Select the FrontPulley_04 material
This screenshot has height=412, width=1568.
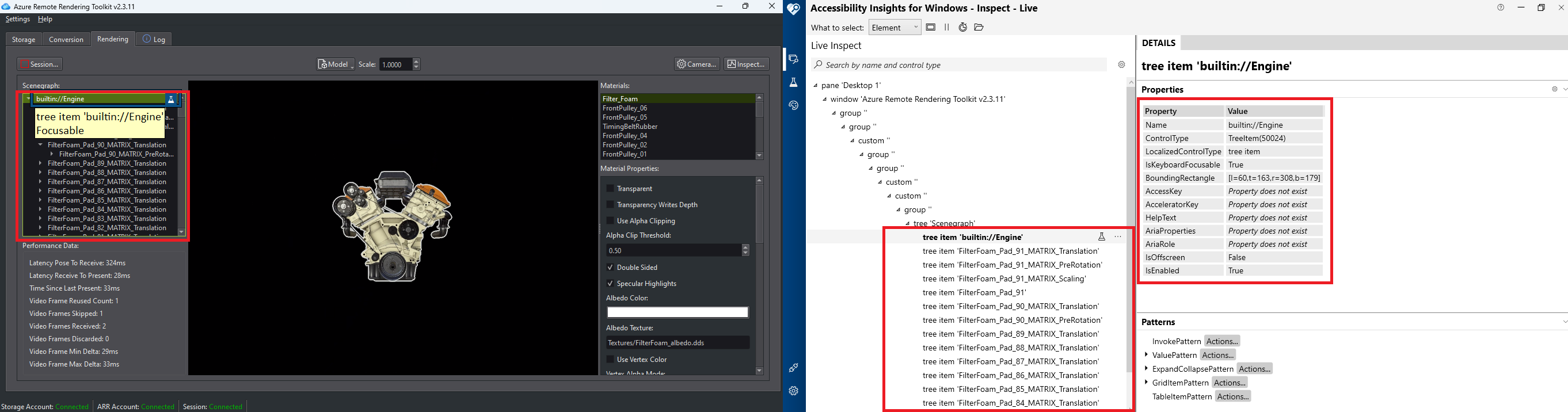[x=625, y=136]
